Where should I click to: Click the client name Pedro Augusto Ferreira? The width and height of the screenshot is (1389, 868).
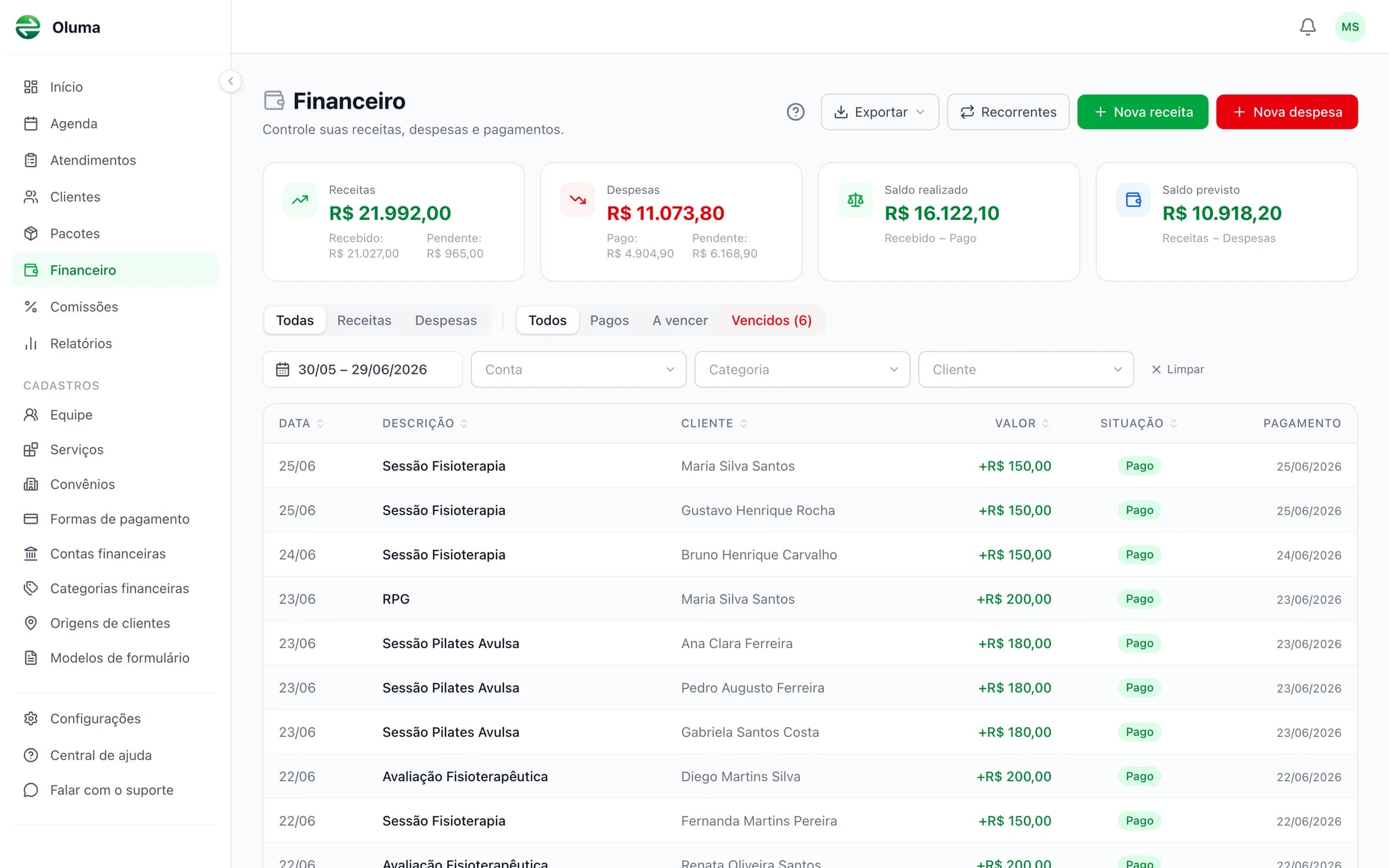(x=752, y=688)
